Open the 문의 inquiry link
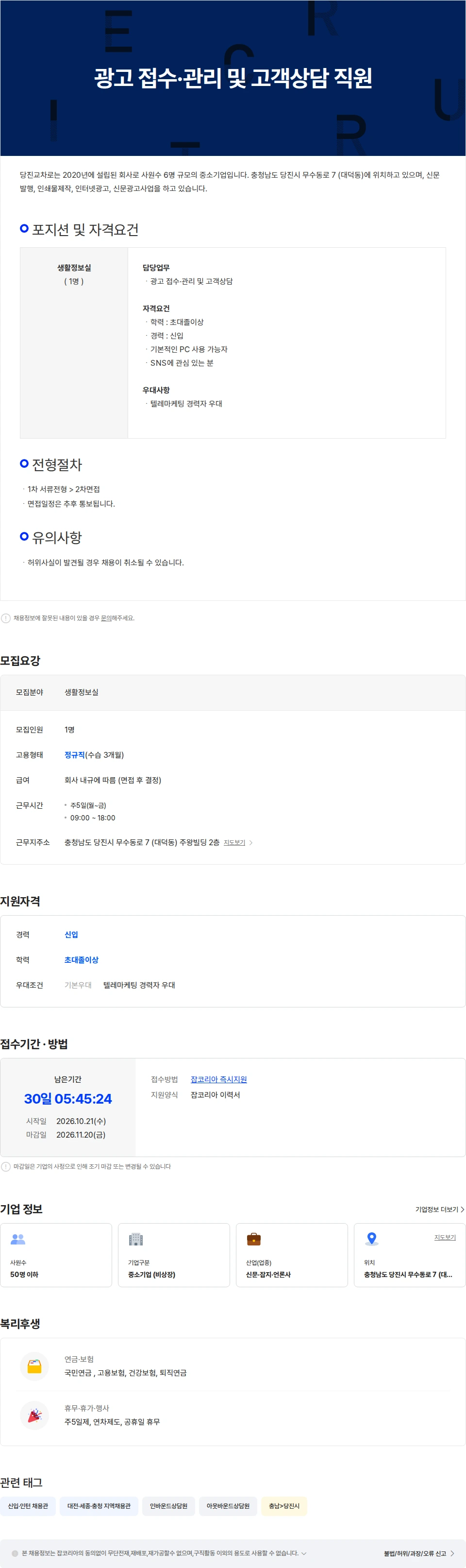 [106, 618]
